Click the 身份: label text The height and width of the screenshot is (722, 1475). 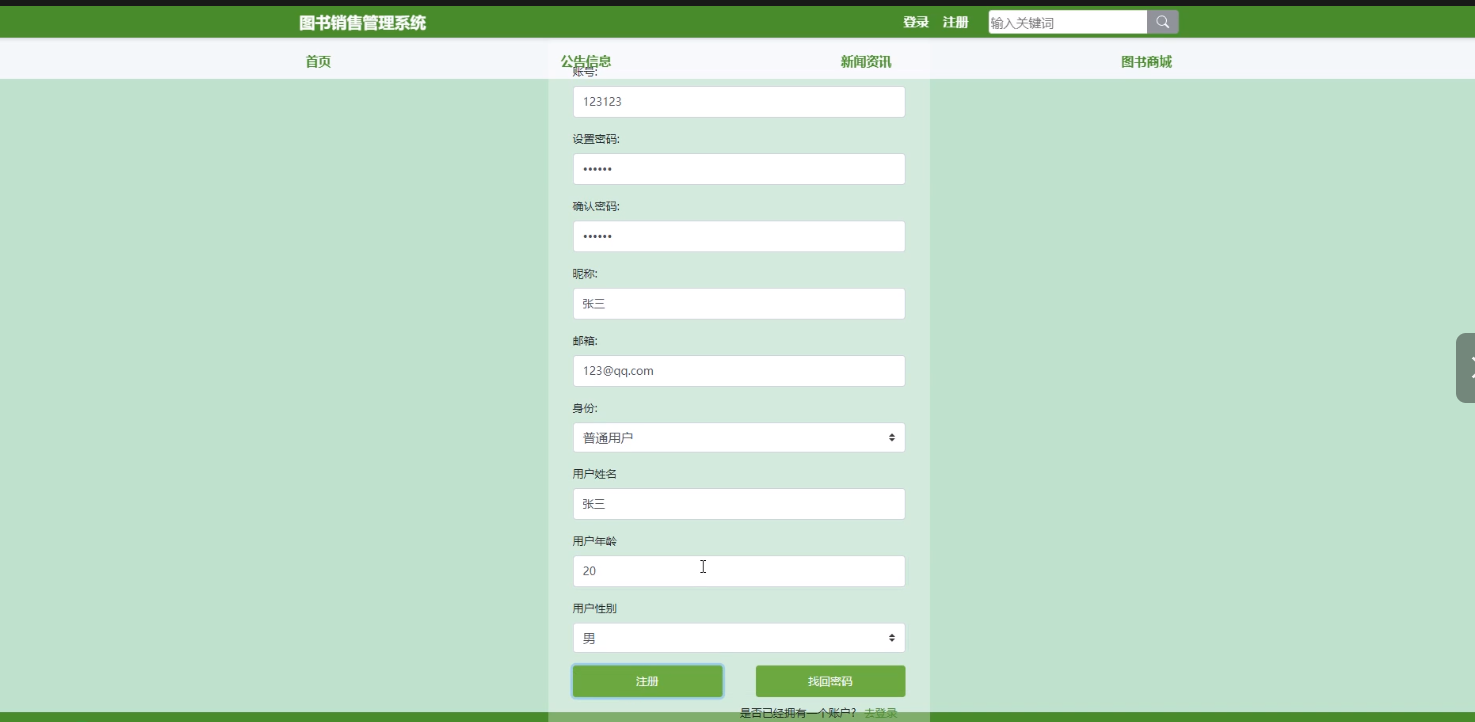585,408
